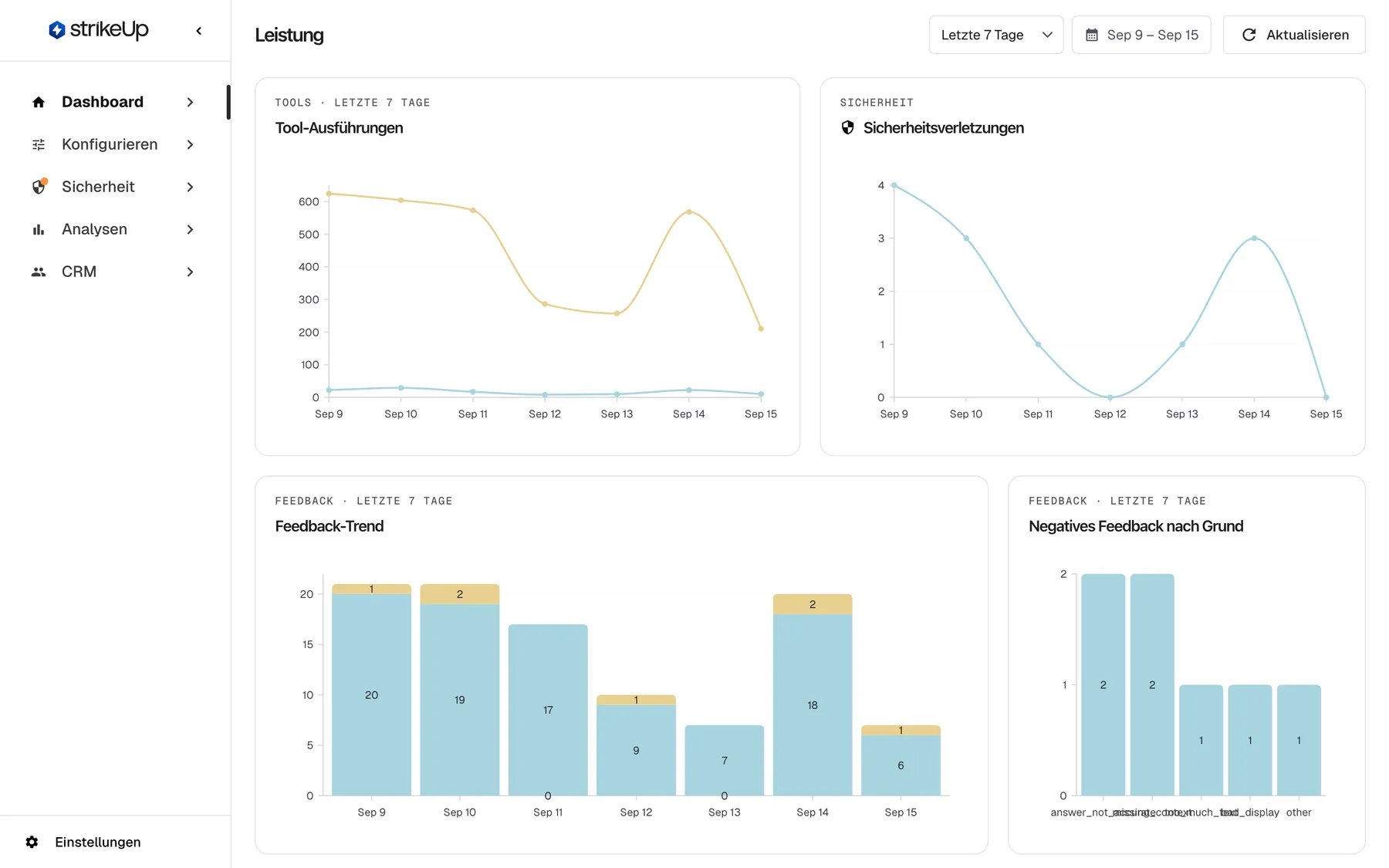Click the Sep 14 point on Sicherheitsverletzungen chart
This screenshot has width=1389, height=868.
point(1254,238)
